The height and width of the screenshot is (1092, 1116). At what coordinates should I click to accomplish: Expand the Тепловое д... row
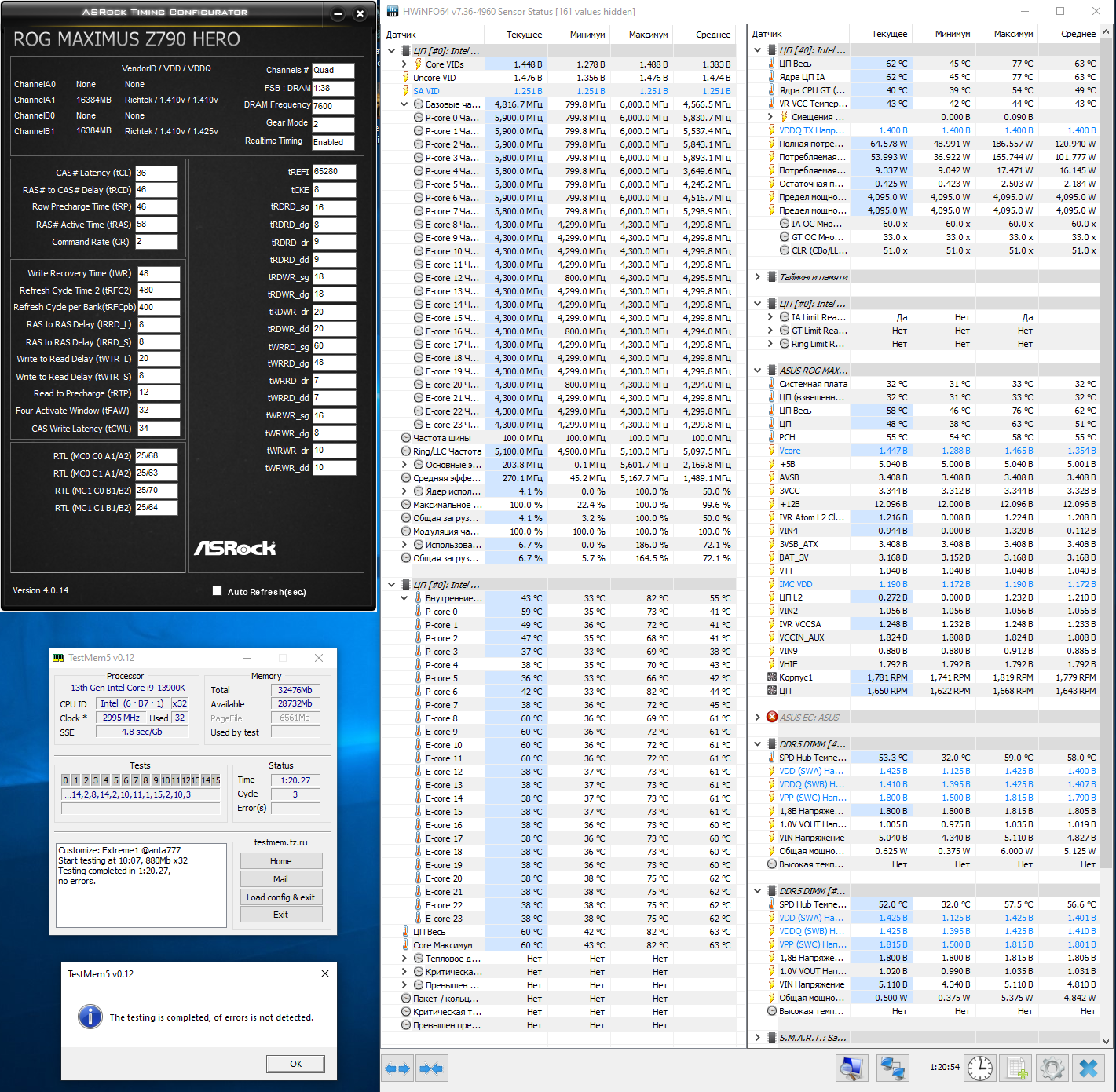[404, 959]
